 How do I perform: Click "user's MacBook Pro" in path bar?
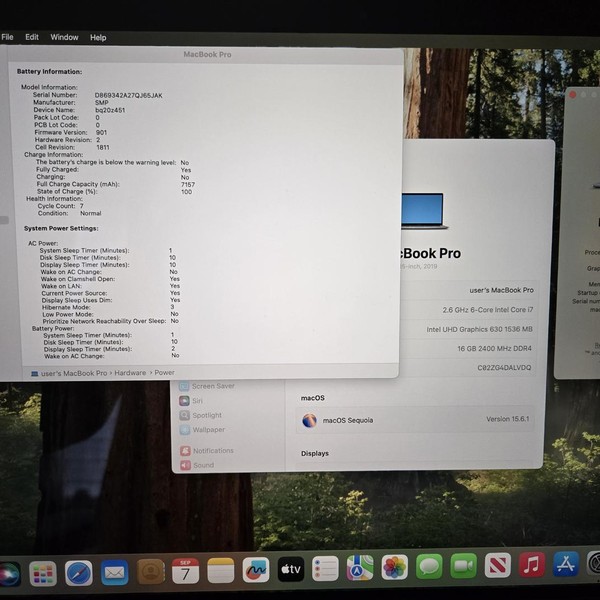click(69, 373)
